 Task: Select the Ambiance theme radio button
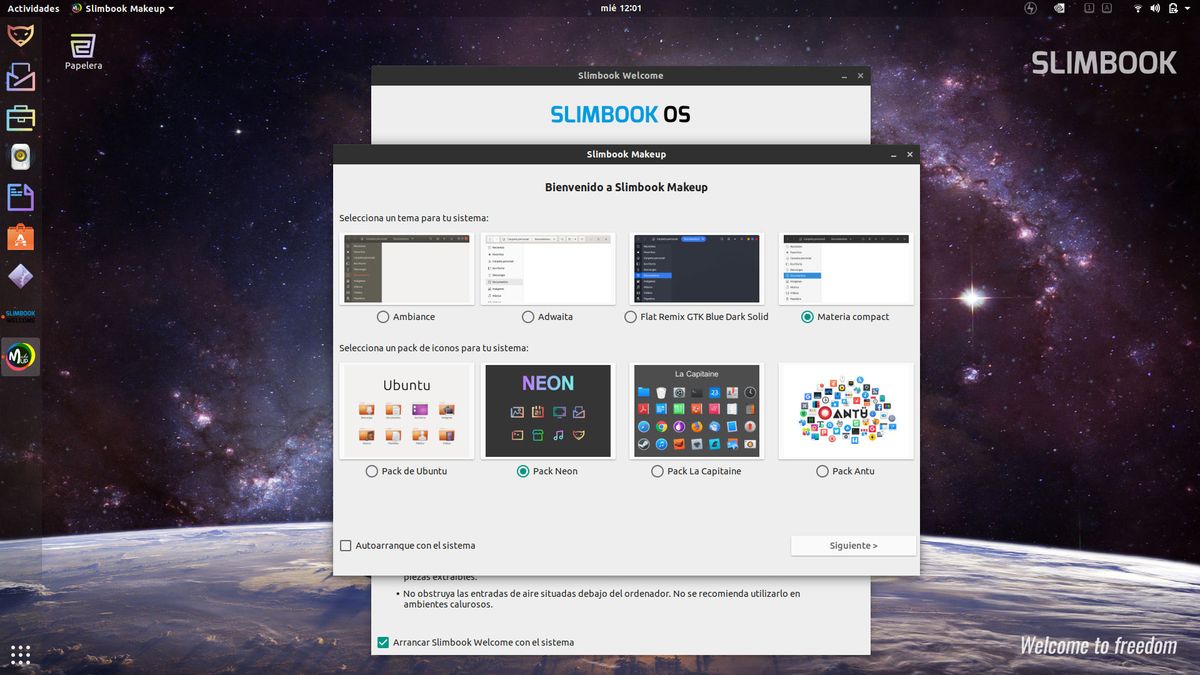coord(383,317)
